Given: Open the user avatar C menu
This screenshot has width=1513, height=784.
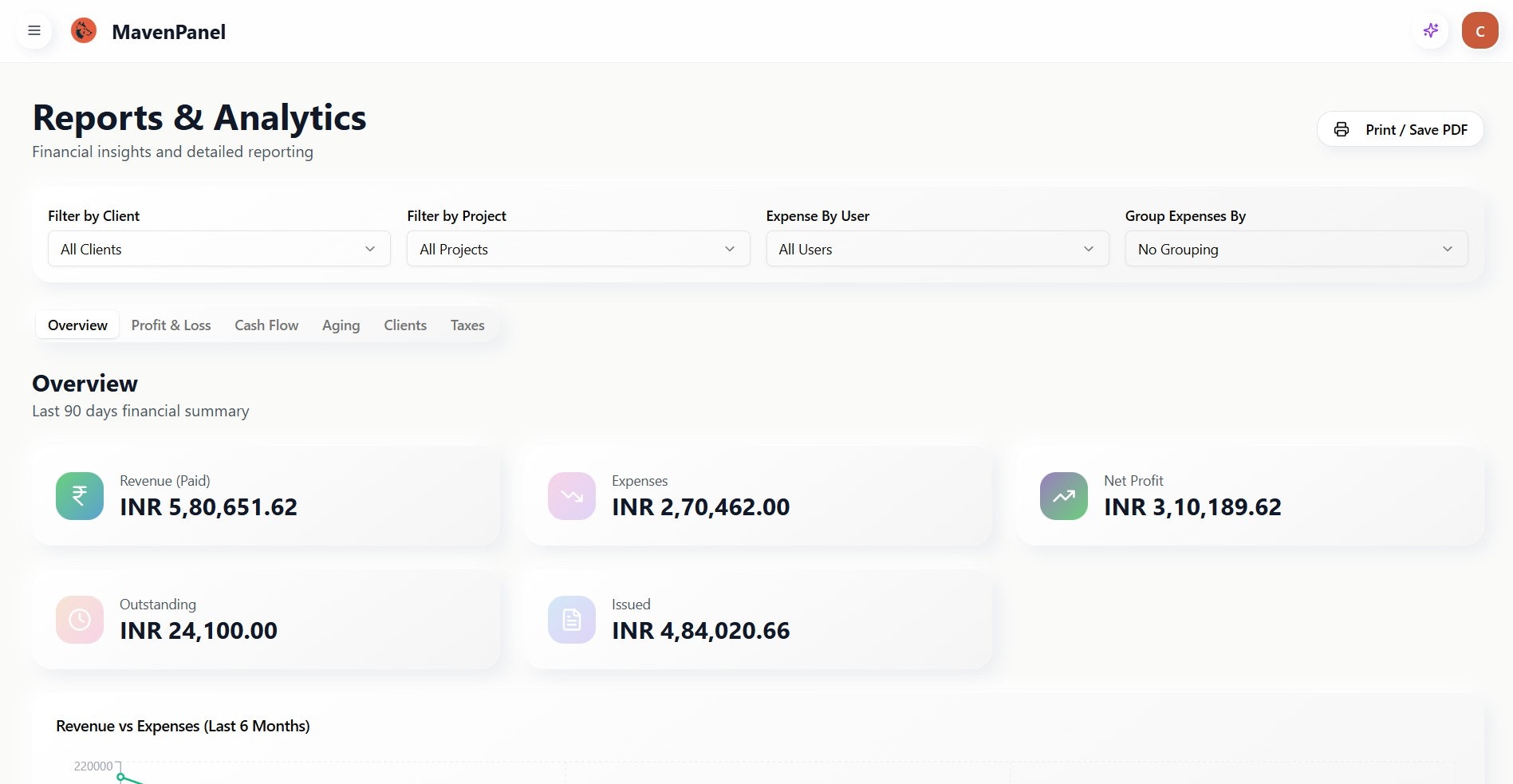Looking at the screenshot, I should [x=1480, y=31].
